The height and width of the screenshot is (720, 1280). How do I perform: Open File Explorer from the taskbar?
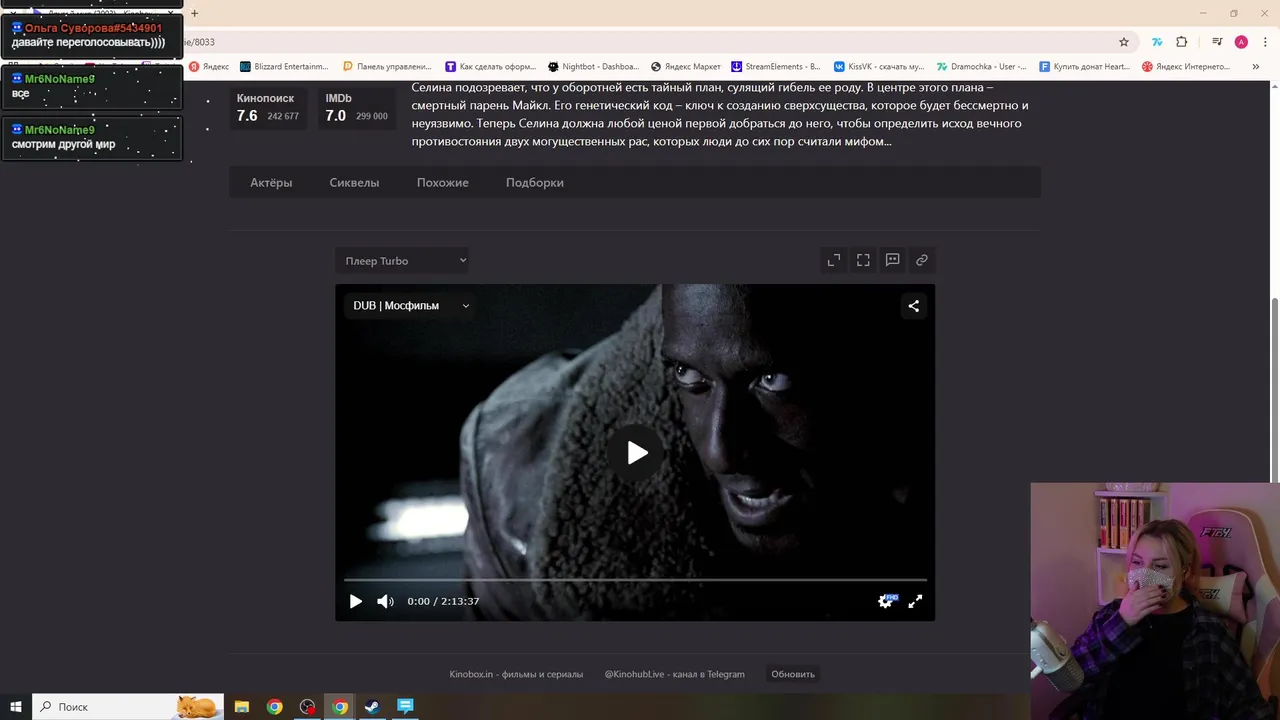pos(242,706)
